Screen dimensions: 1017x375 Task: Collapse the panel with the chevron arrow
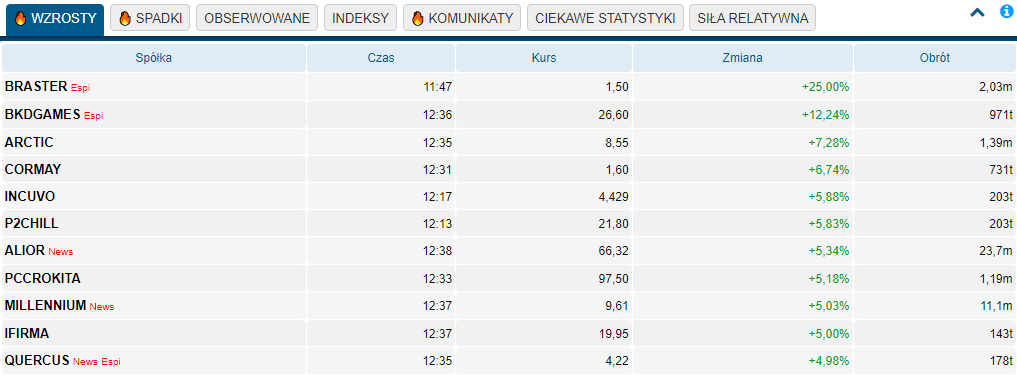977,13
